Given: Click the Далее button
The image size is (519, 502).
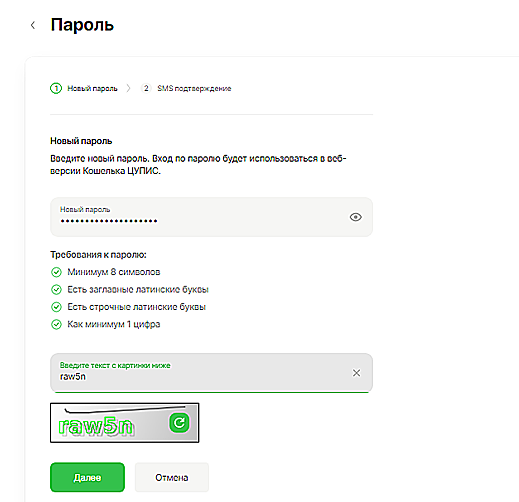Looking at the screenshot, I should click(87, 477).
